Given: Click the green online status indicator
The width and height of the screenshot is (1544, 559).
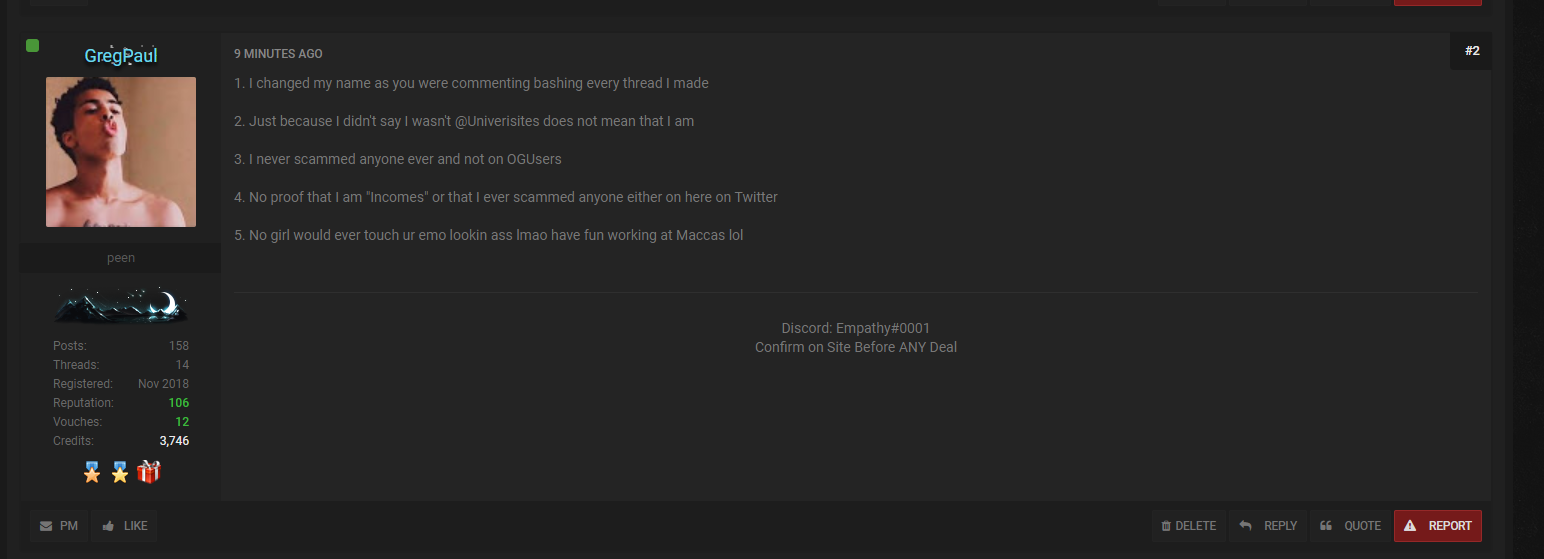Looking at the screenshot, I should pyautogui.click(x=32, y=45).
